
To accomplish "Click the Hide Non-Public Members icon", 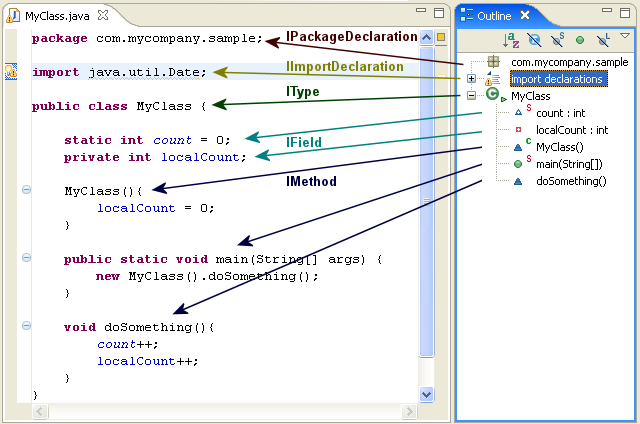I will (580, 40).
